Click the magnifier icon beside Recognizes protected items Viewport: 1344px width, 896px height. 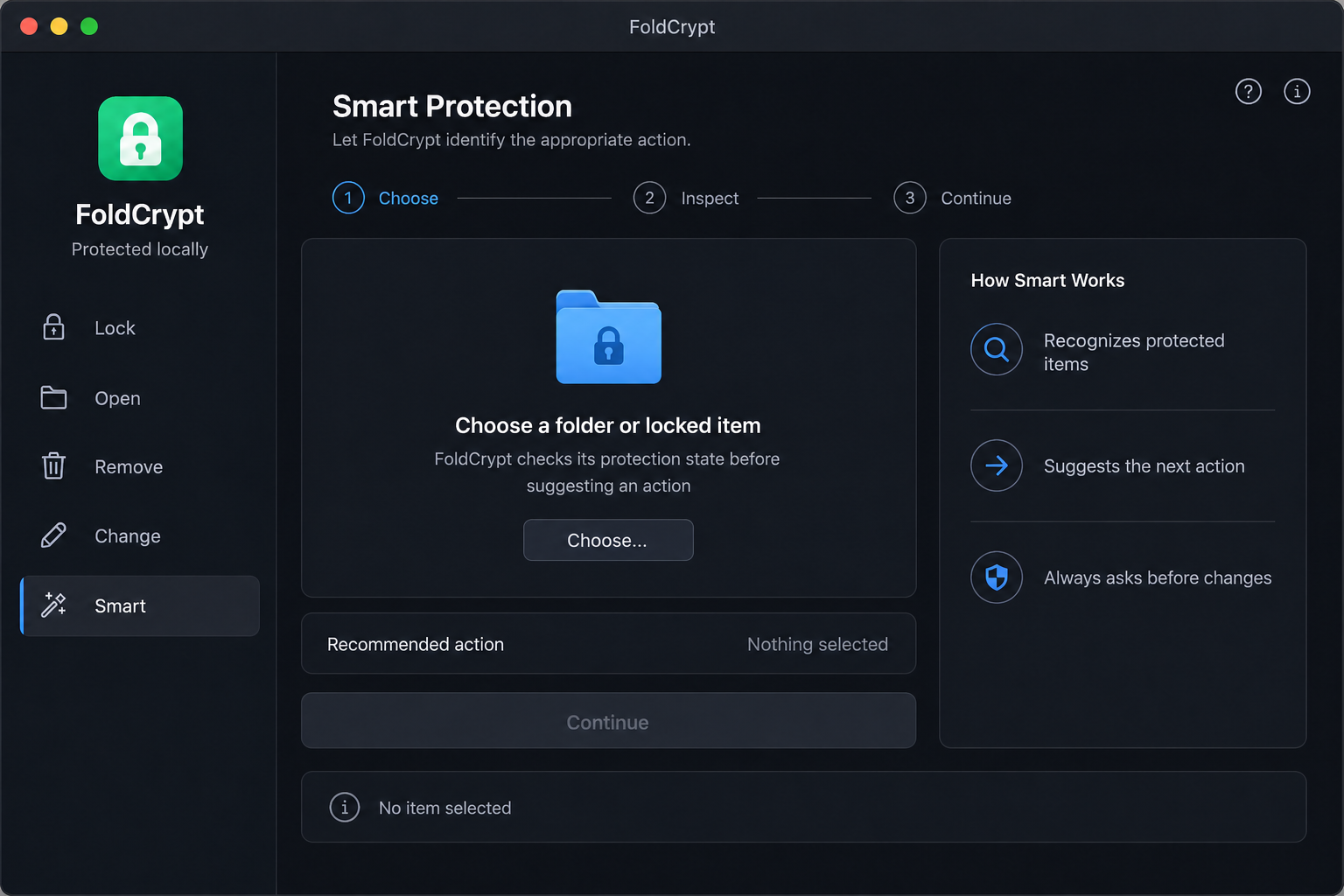click(x=997, y=349)
